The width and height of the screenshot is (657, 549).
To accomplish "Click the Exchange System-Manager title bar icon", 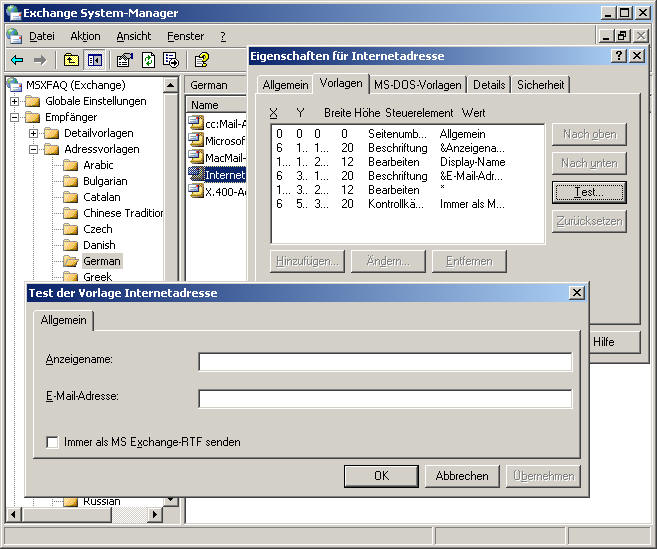I will click(x=13, y=13).
